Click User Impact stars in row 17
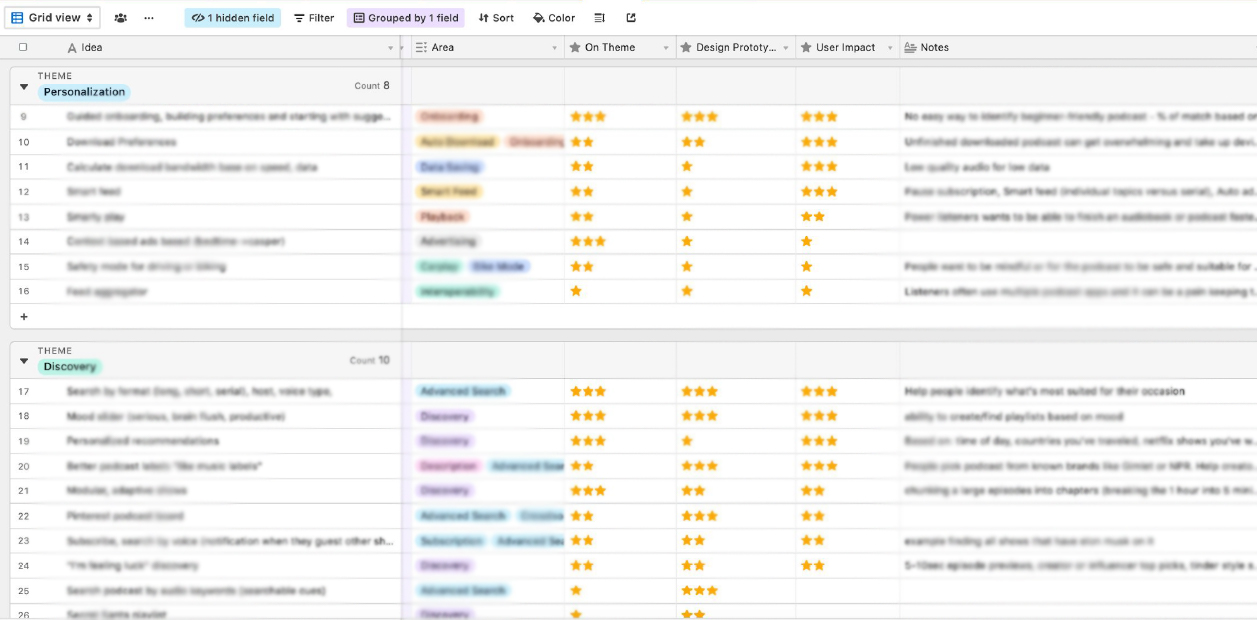Screen dimensions: 1257x620 click(x=819, y=392)
